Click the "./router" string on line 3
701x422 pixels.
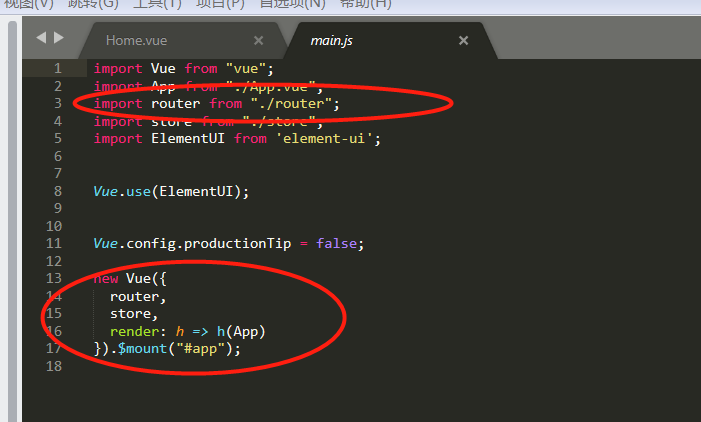291,103
